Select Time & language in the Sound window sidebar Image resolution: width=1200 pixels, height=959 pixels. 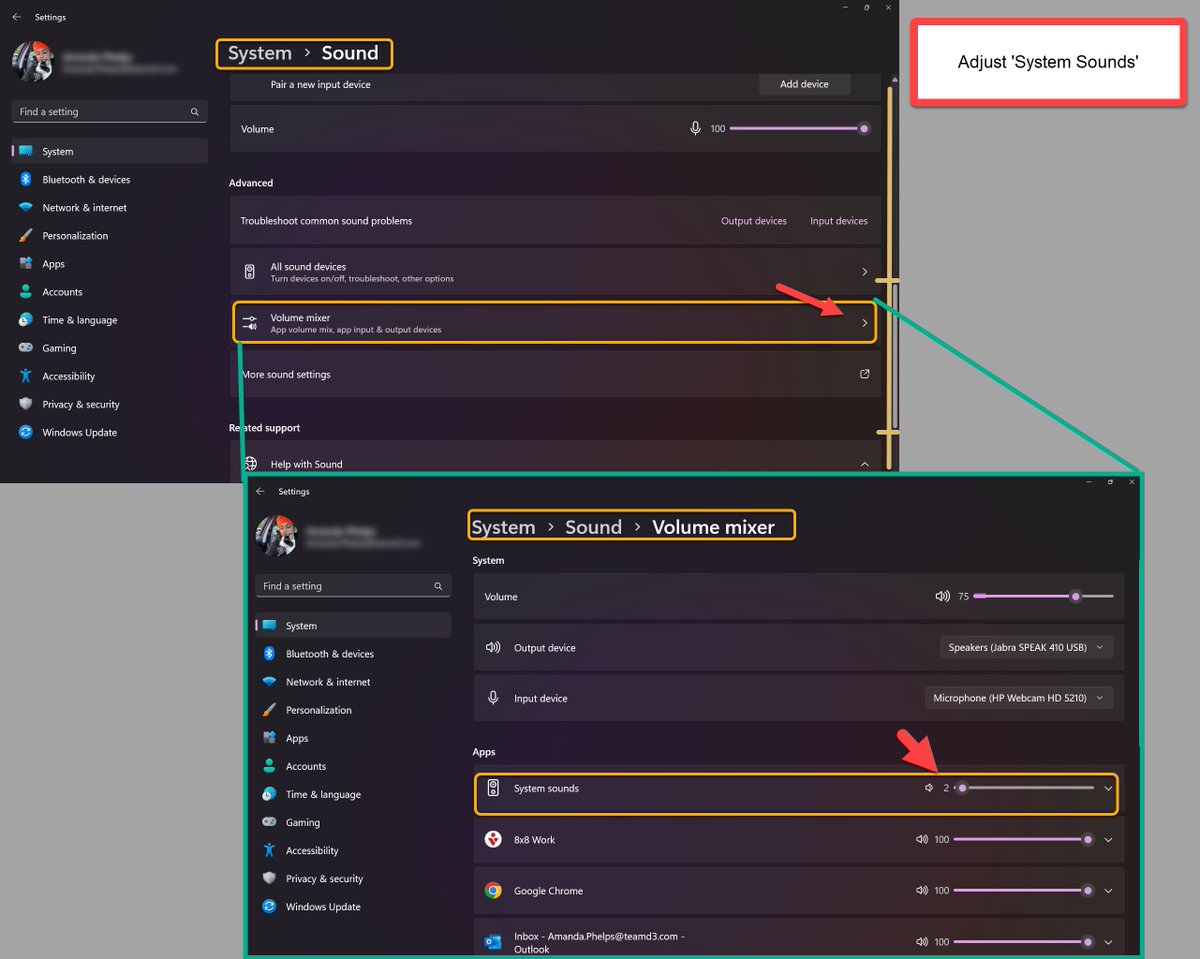tap(110, 320)
